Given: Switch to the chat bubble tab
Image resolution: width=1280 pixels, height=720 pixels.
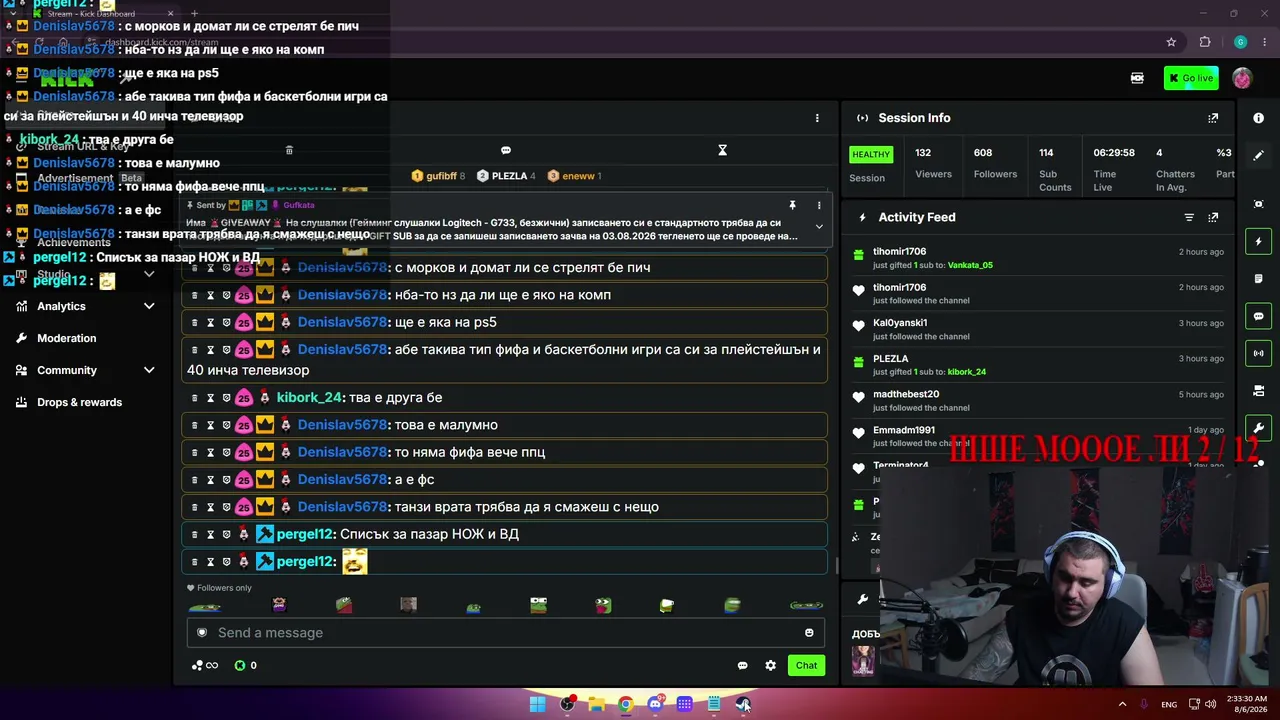Looking at the screenshot, I should pyautogui.click(x=506, y=150).
